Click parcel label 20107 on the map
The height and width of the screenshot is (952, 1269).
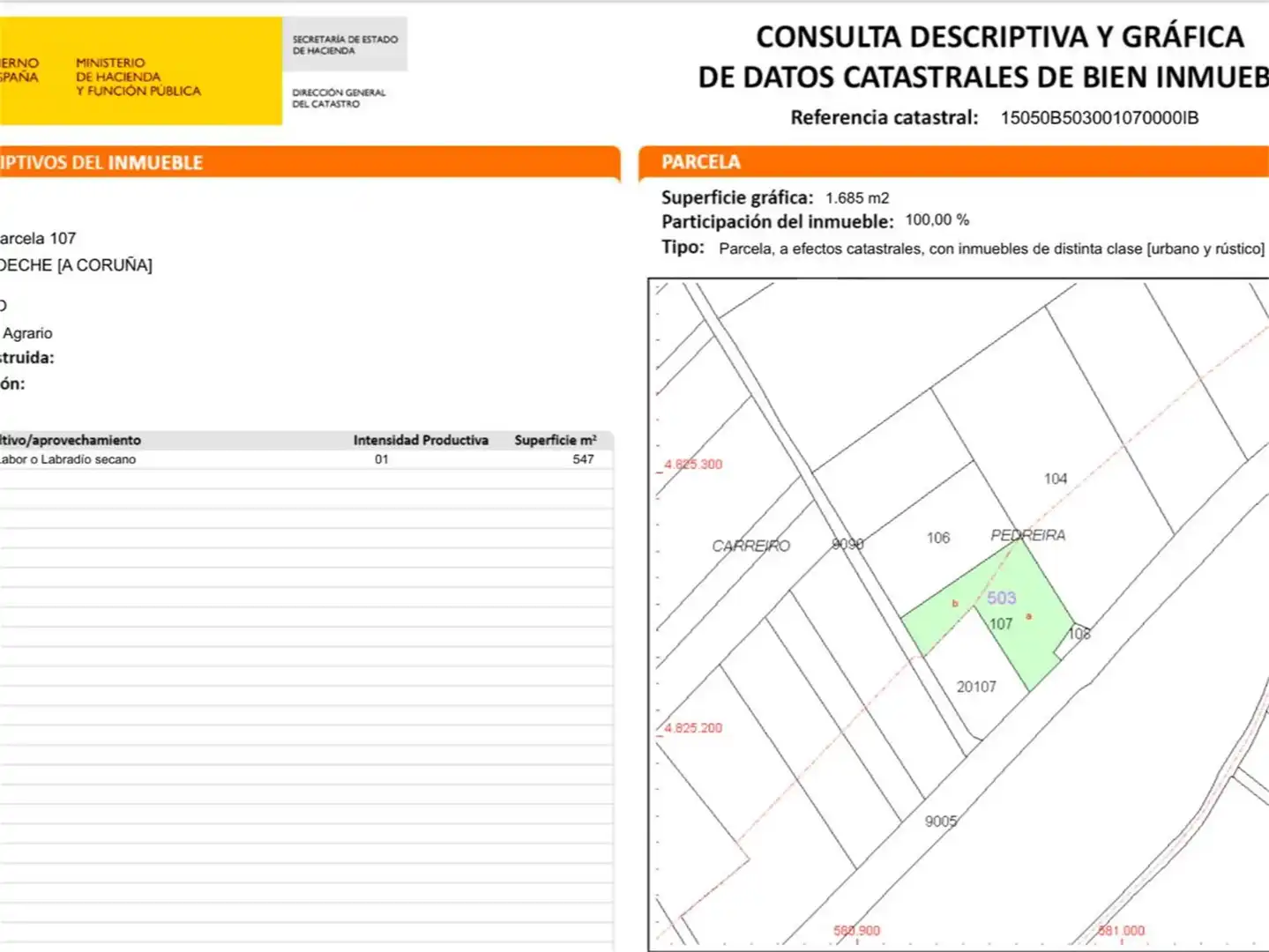coord(976,687)
